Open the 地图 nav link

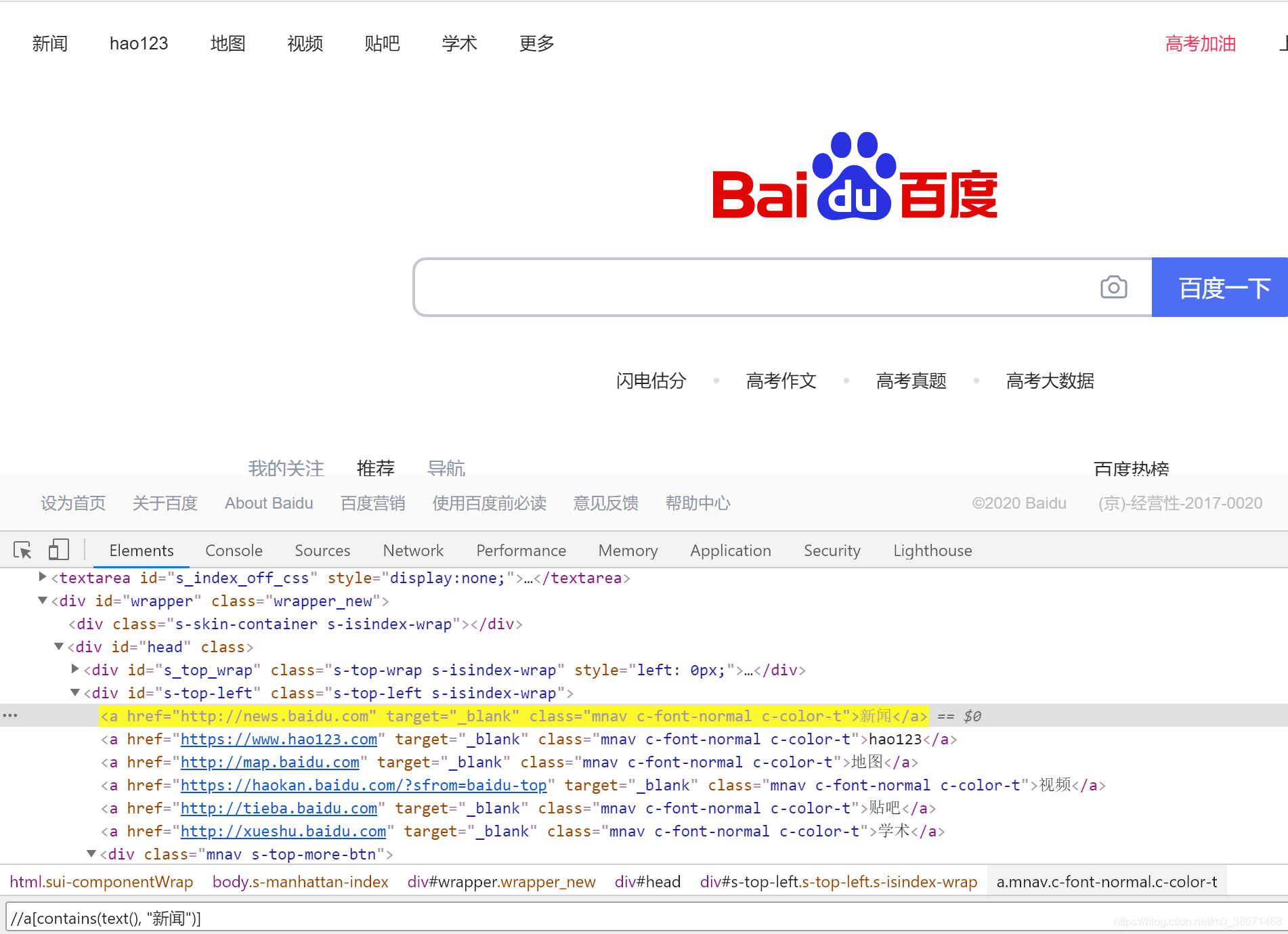point(228,43)
